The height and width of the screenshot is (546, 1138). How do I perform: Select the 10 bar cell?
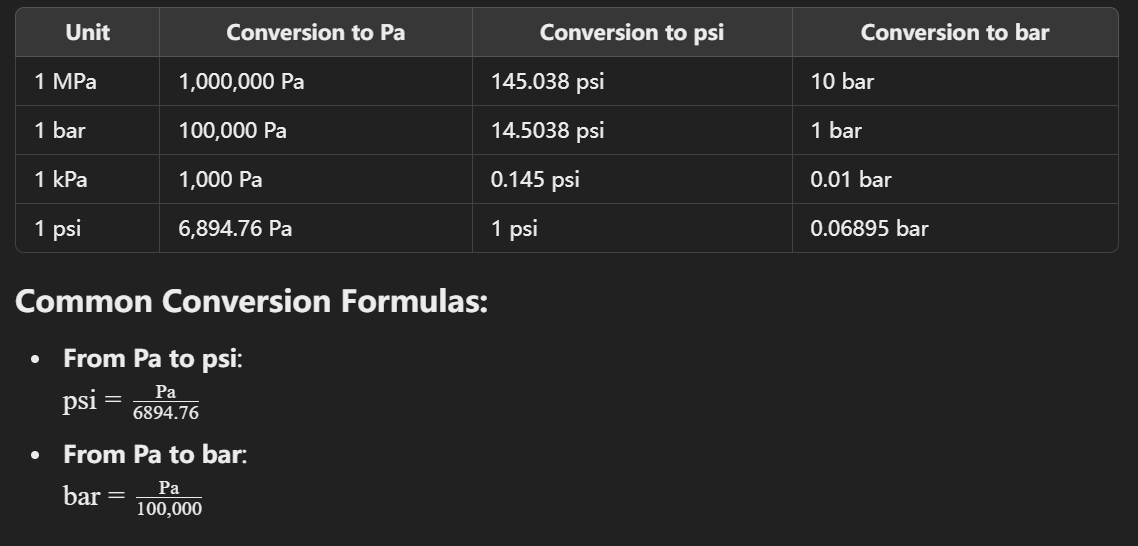[842, 81]
